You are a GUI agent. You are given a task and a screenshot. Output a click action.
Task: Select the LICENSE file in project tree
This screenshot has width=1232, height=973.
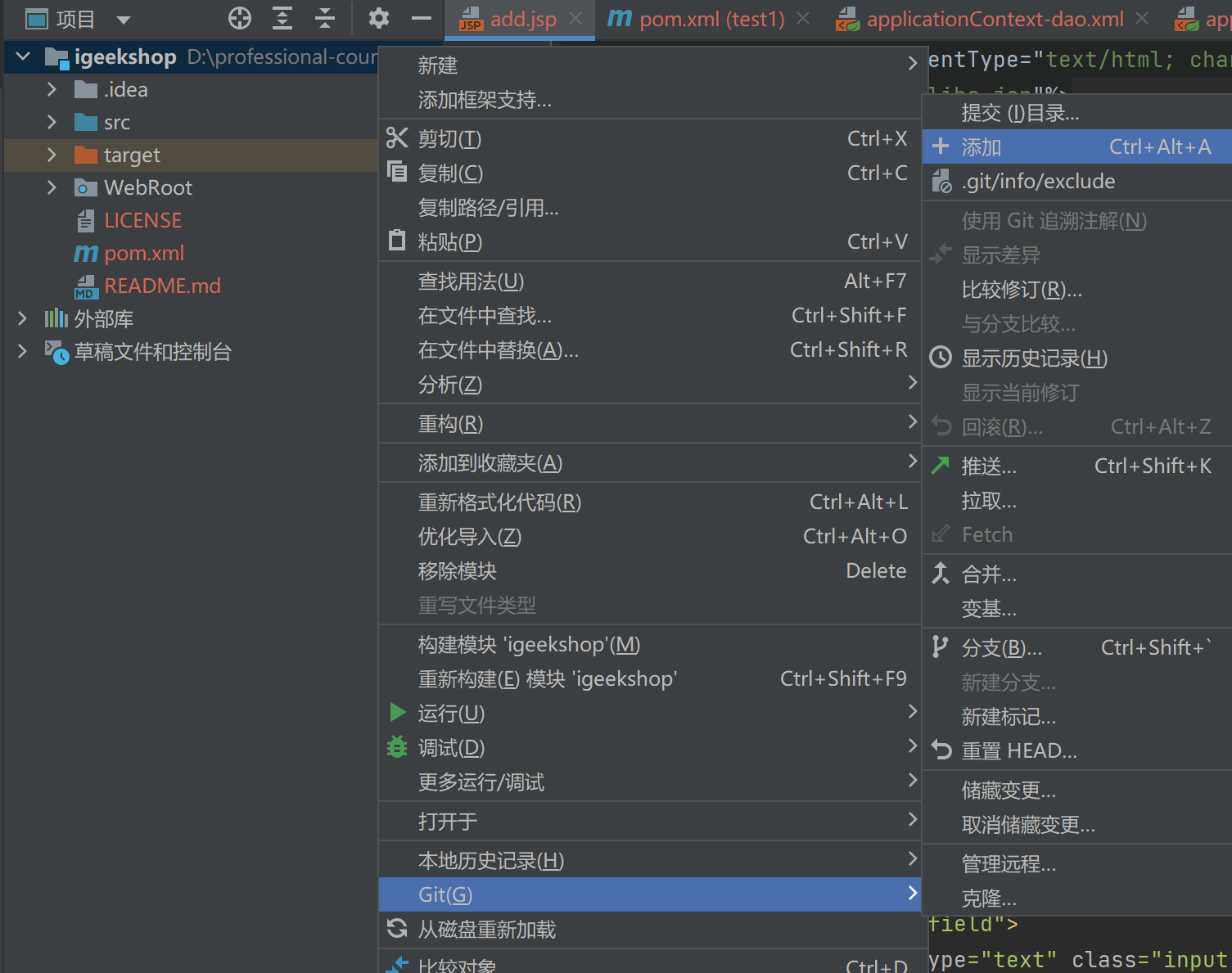click(x=143, y=219)
